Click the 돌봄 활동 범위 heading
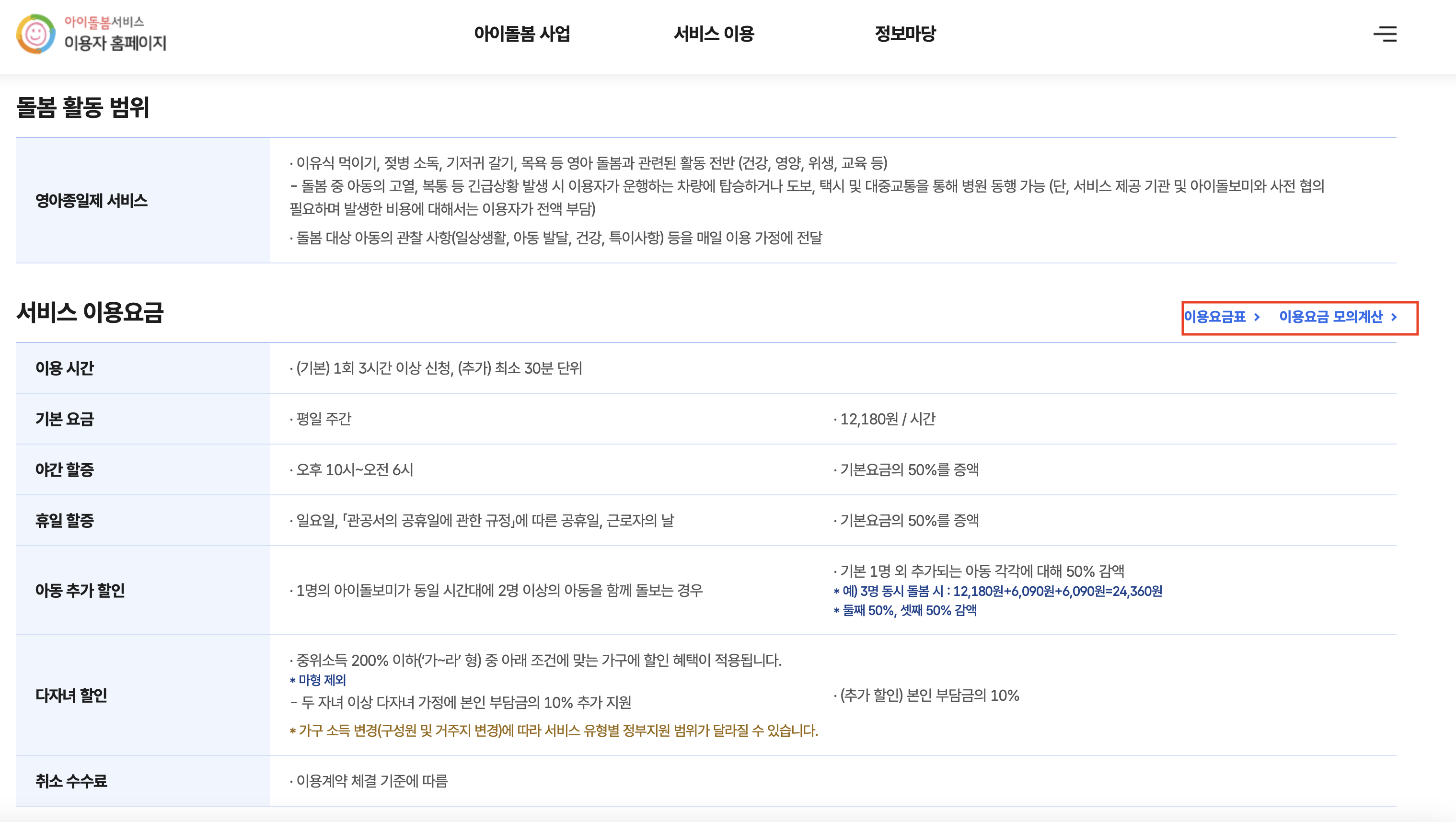 (x=82, y=107)
